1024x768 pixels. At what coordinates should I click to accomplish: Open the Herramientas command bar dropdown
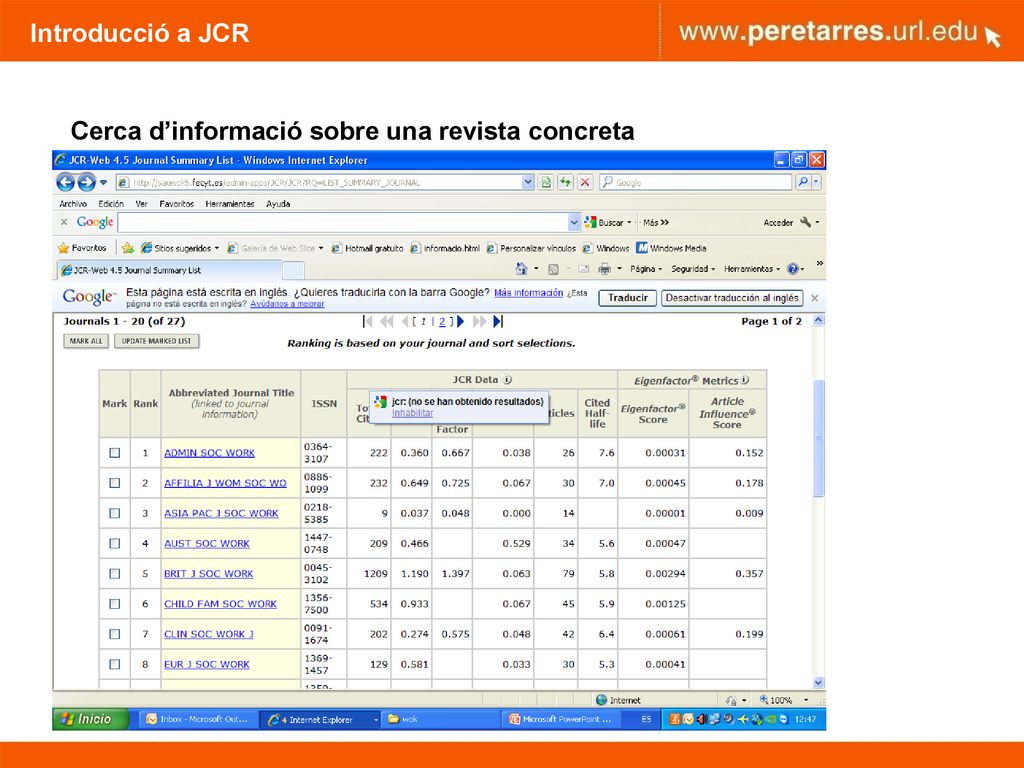pos(752,268)
